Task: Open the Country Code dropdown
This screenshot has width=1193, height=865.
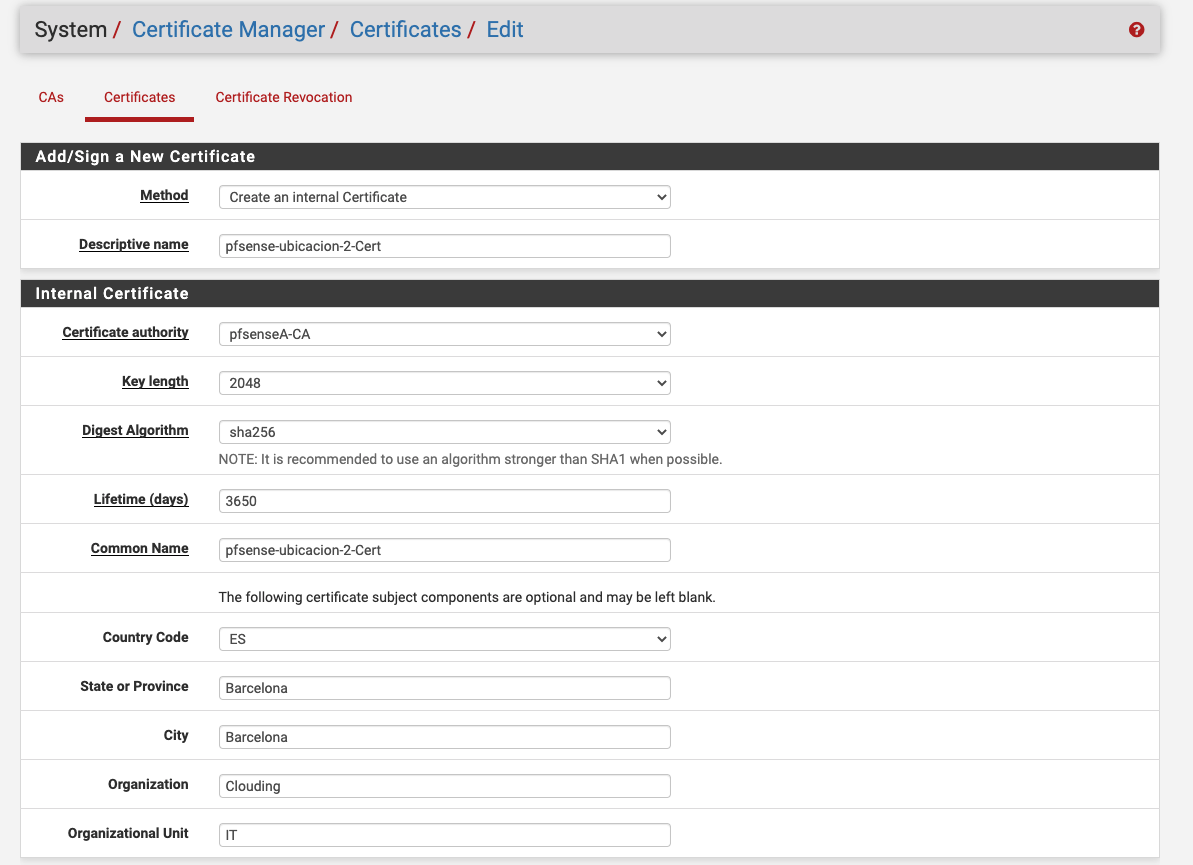Action: point(444,639)
